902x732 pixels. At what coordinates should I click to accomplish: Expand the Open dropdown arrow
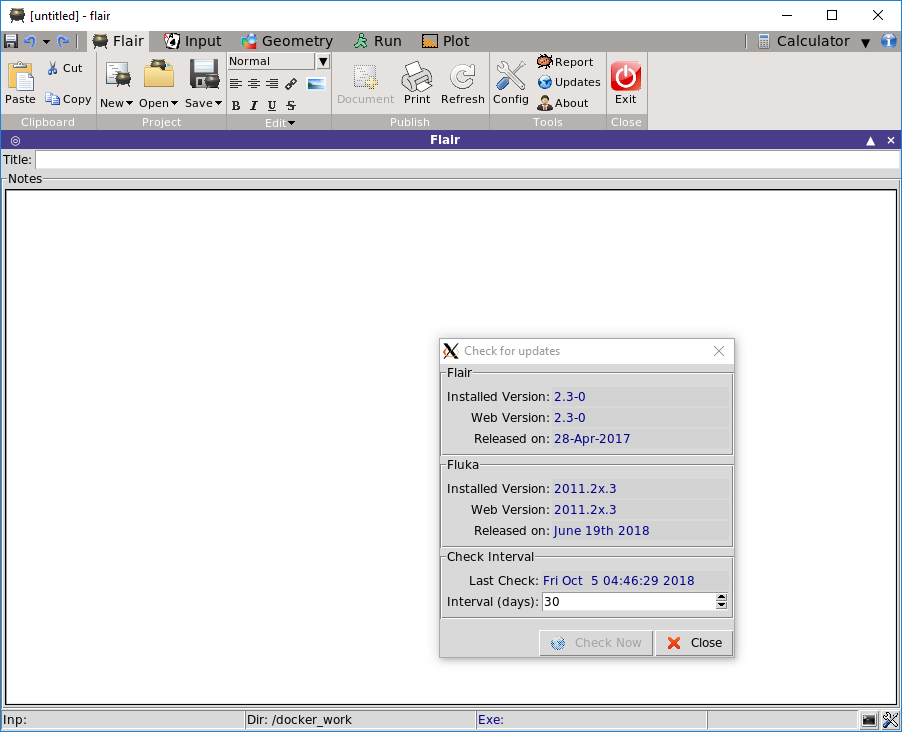tap(174, 104)
